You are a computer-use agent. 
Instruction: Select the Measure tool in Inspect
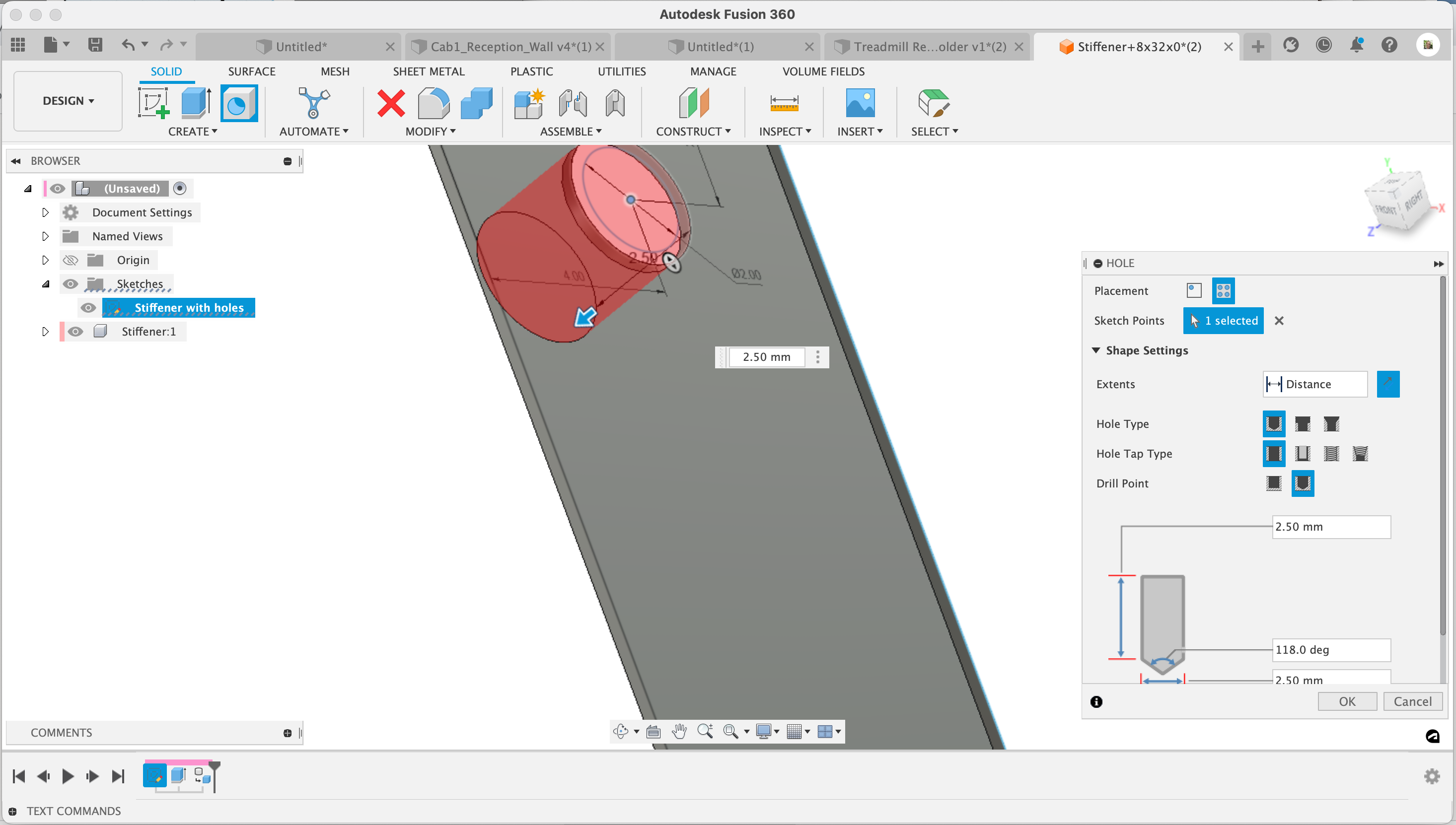pos(784,103)
